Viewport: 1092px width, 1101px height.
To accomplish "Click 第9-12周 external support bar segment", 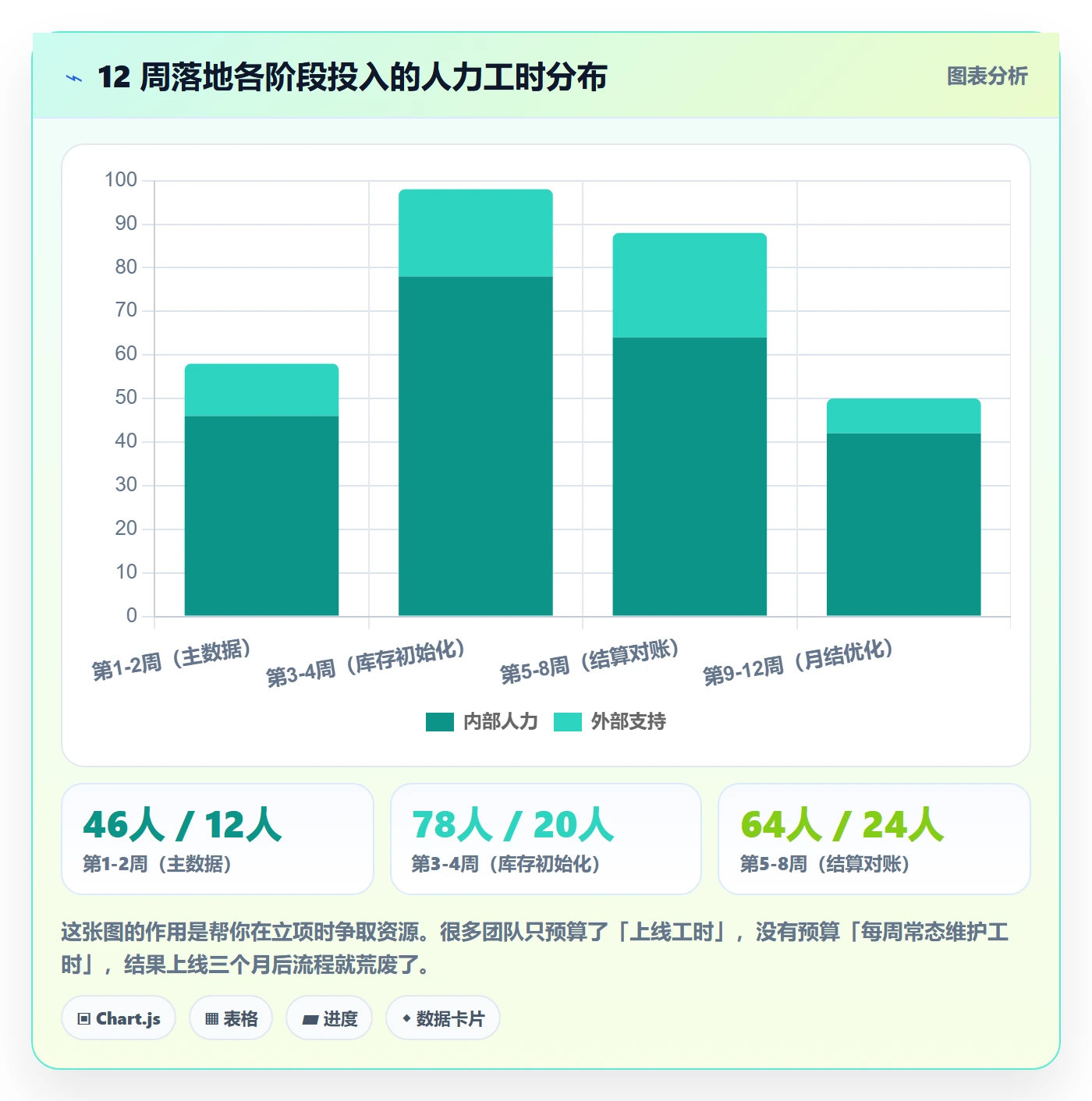I will 903,416.
